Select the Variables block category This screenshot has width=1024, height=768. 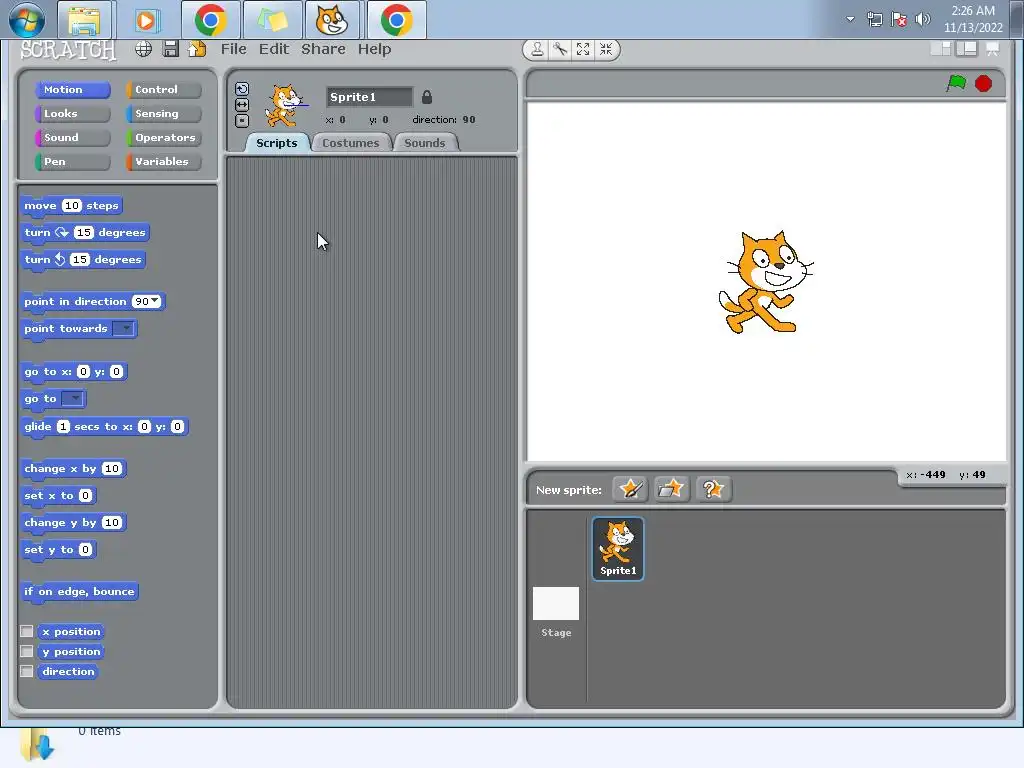[x=163, y=162]
